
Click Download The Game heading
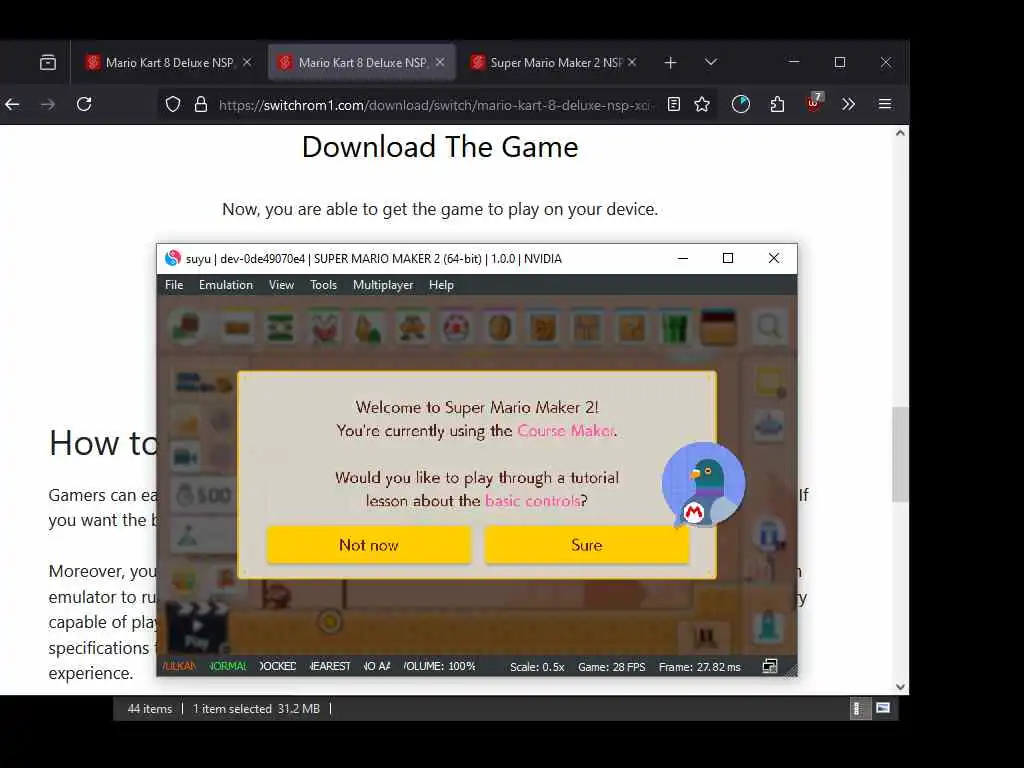440,147
